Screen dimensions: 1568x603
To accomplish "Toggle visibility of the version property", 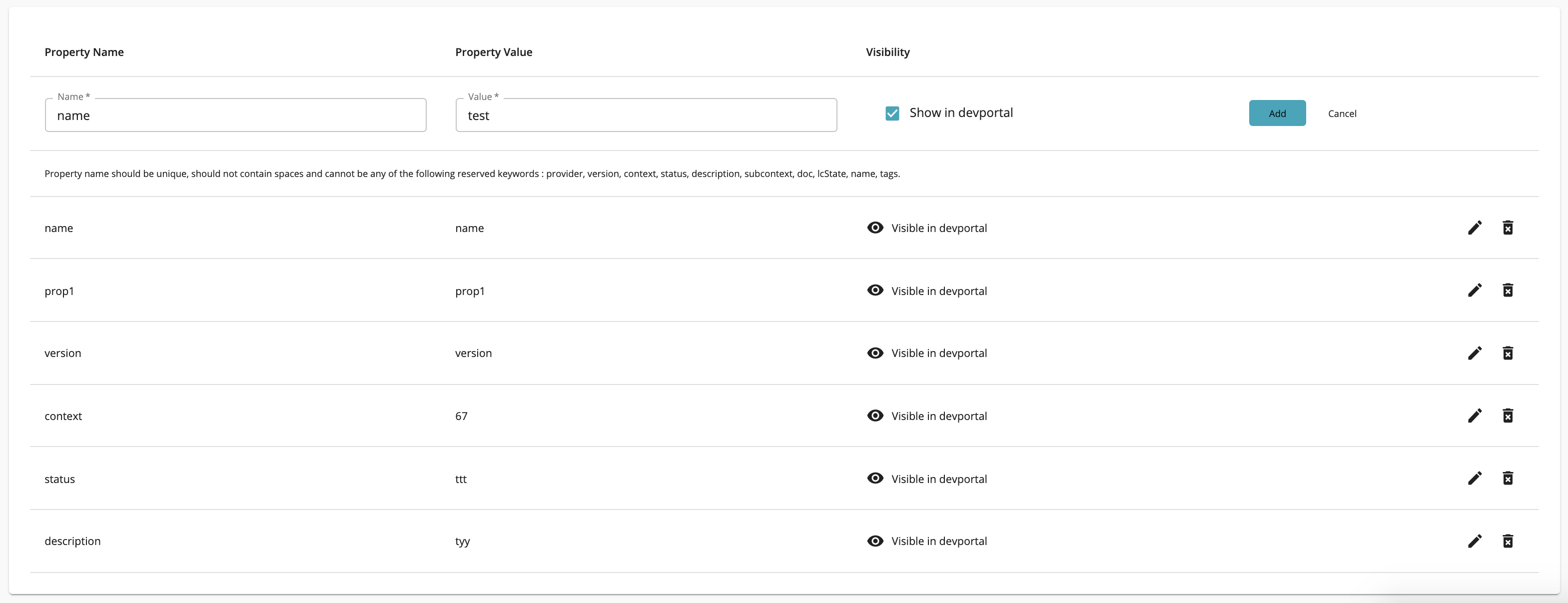I will tap(875, 353).
